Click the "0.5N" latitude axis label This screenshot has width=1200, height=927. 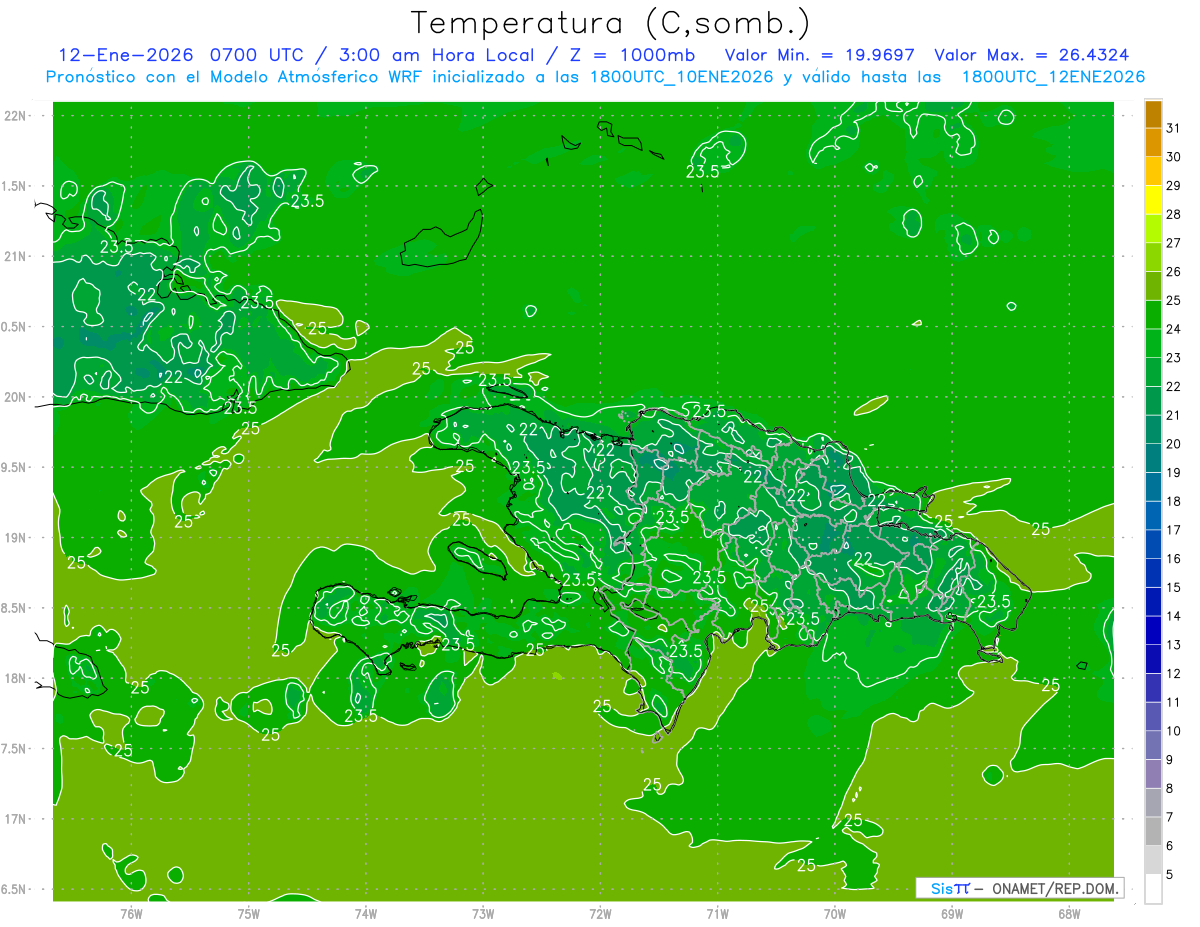click(14, 327)
